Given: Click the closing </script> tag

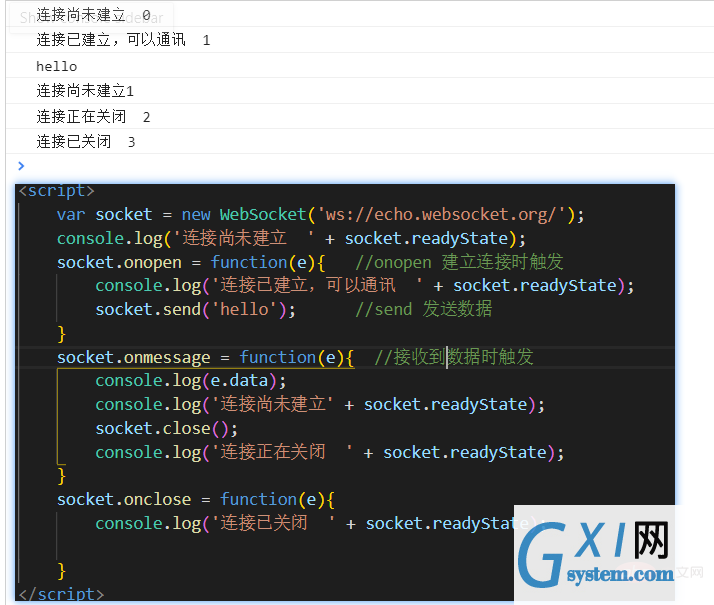Looking at the screenshot, I should click(61, 594).
